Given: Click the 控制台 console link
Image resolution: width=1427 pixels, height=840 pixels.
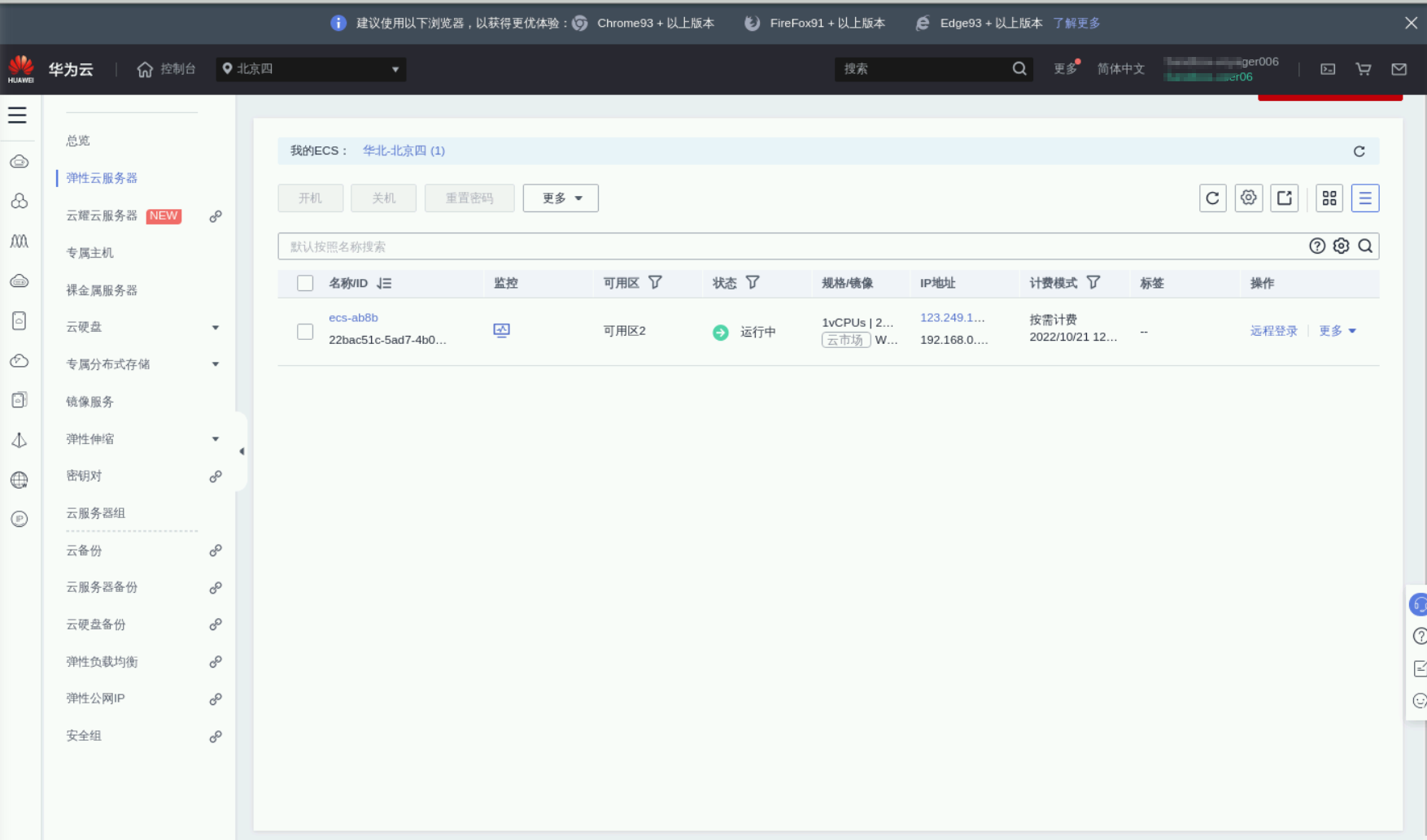Looking at the screenshot, I should 178,69.
